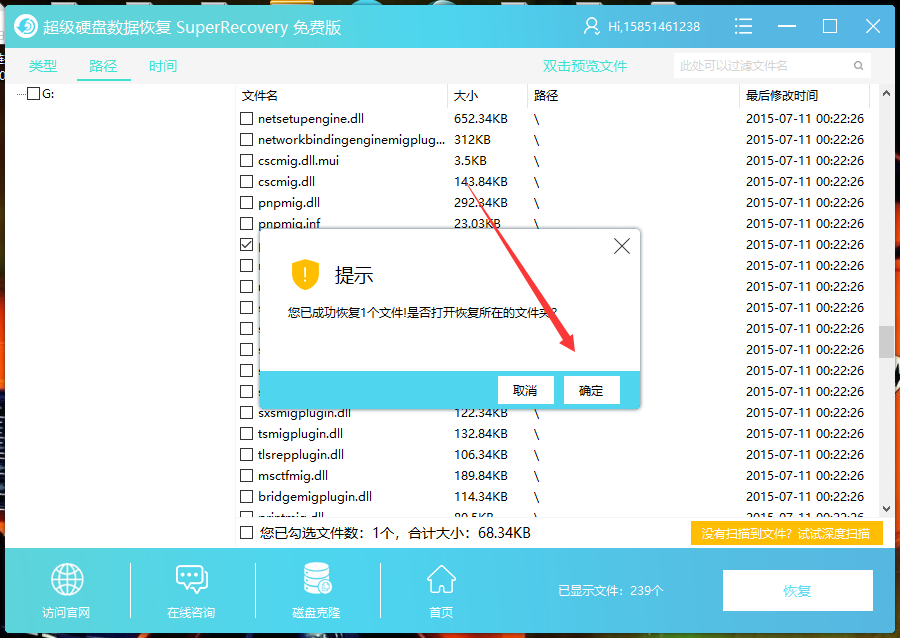Switch to the 时间 tab
This screenshot has height=638, width=900.
[x=163, y=66]
